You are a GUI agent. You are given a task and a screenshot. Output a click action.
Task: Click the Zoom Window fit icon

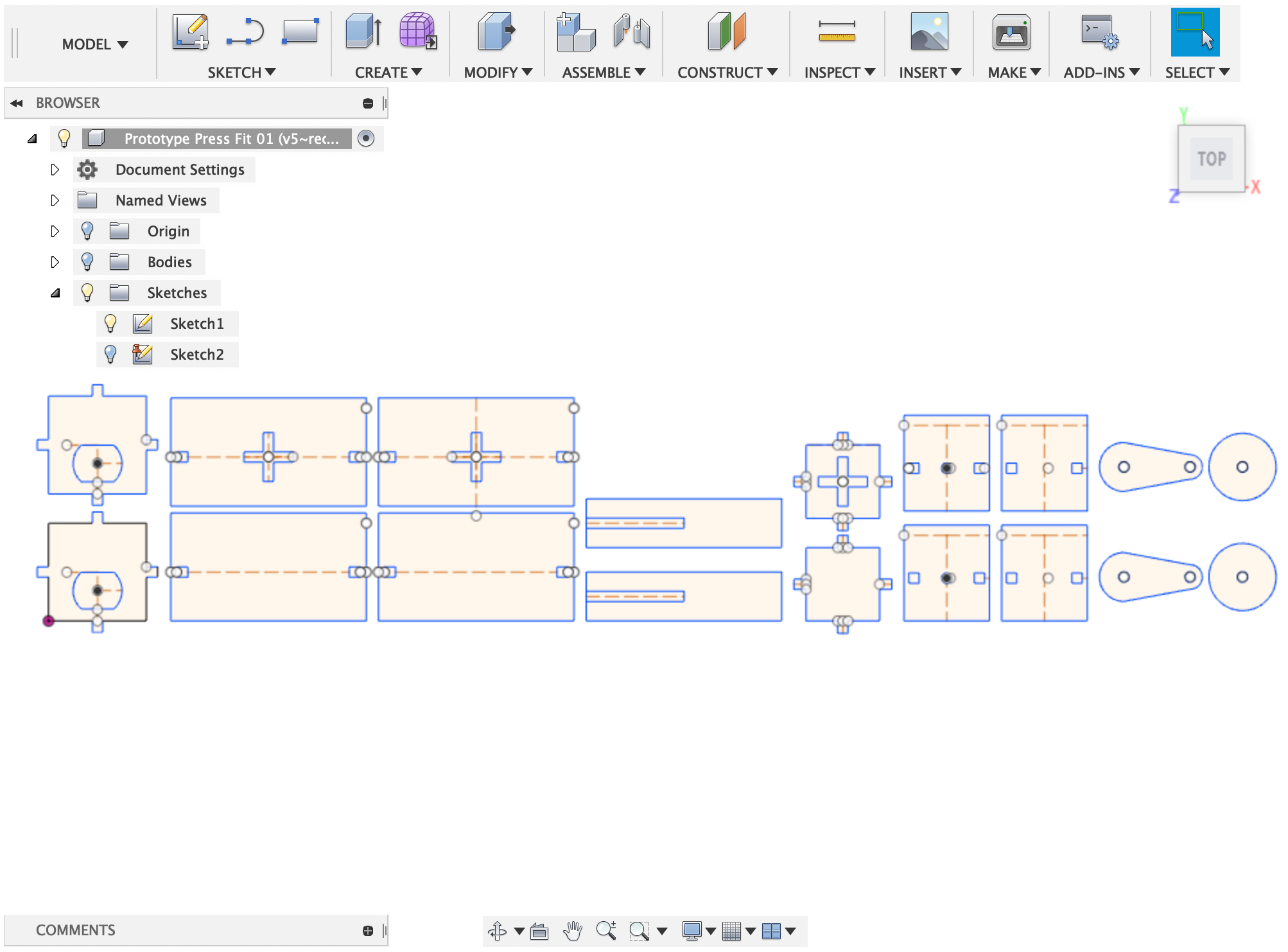[640, 931]
